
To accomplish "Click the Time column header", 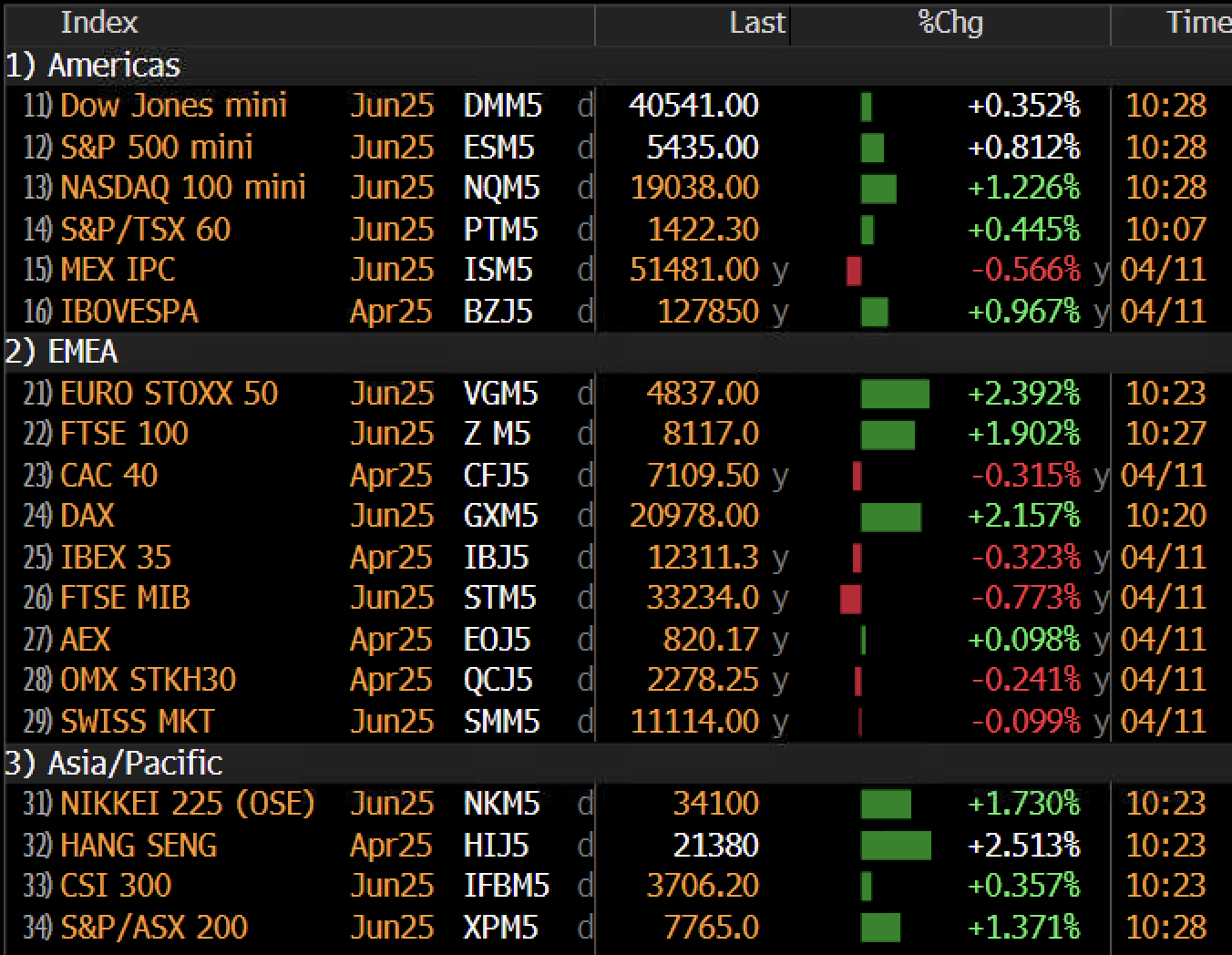I will pyautogui.click(x=1198, y=22).
